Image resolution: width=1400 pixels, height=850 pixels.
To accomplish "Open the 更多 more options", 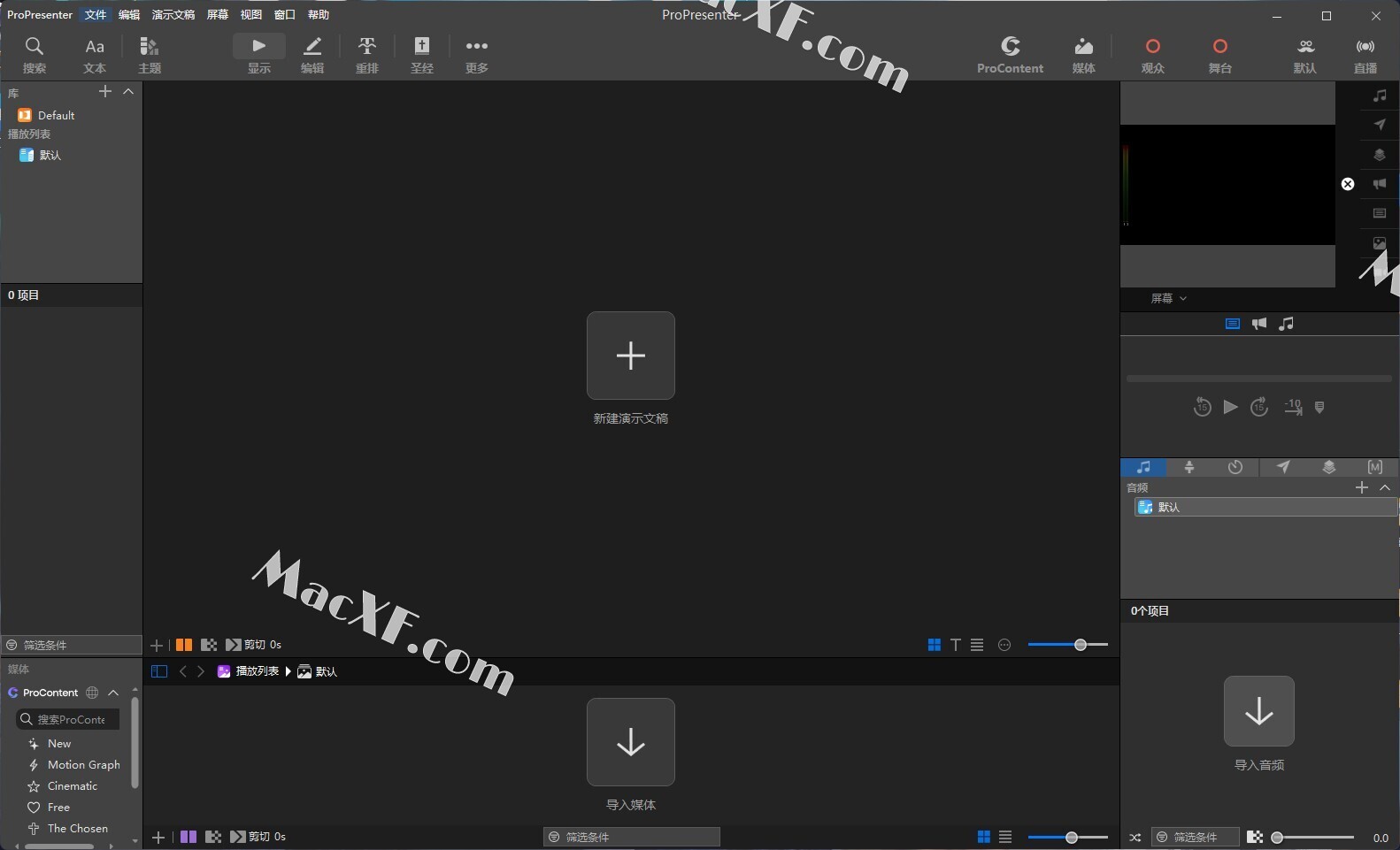I will [x=477, y=55].
